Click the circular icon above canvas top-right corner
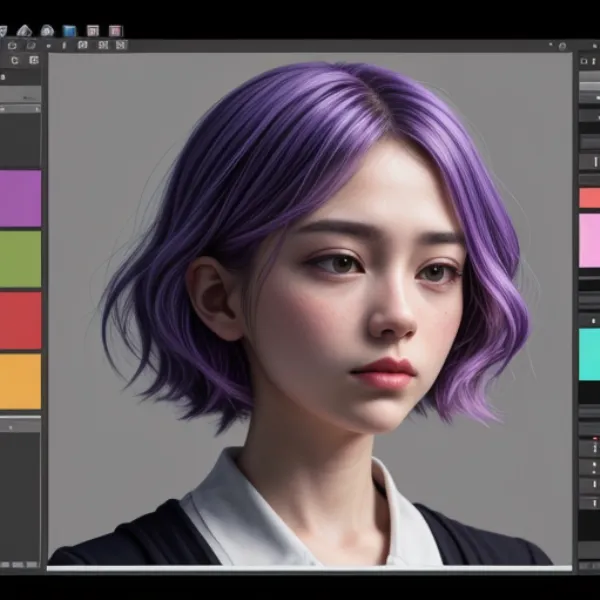The image size is (600, 600). point(560,46)
